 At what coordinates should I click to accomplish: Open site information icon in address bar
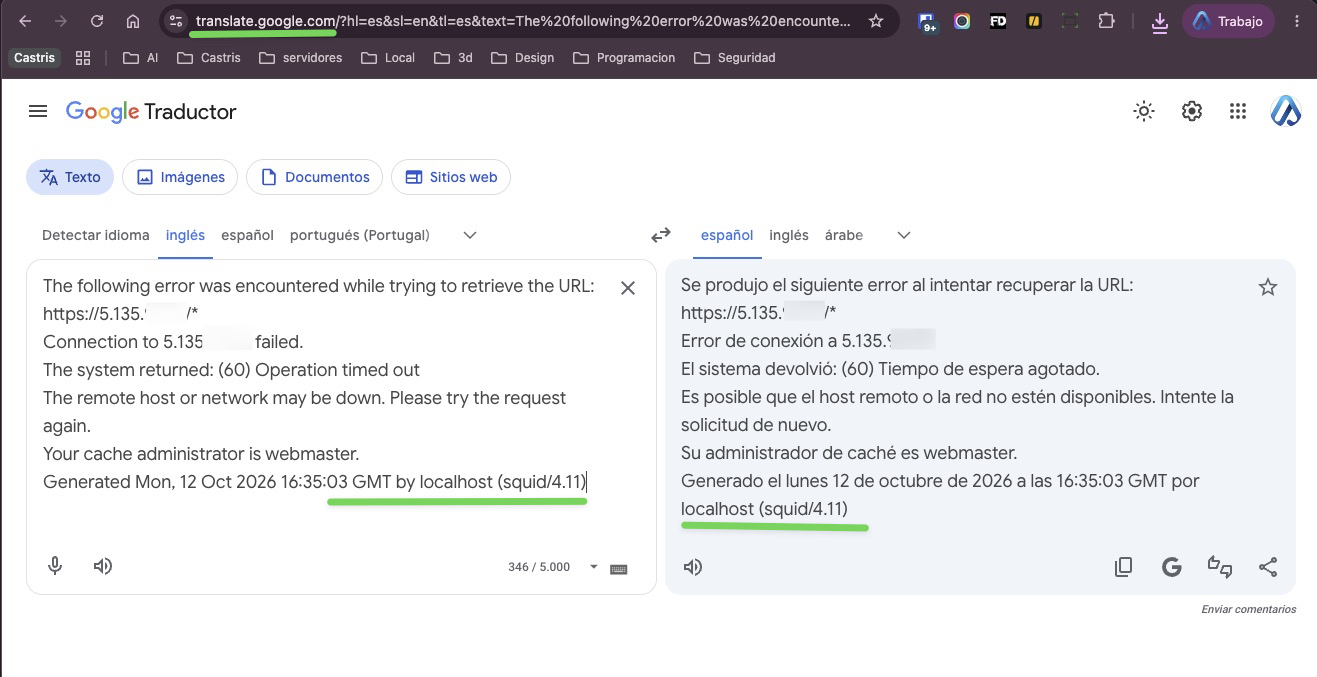click(x=176, y=21)
